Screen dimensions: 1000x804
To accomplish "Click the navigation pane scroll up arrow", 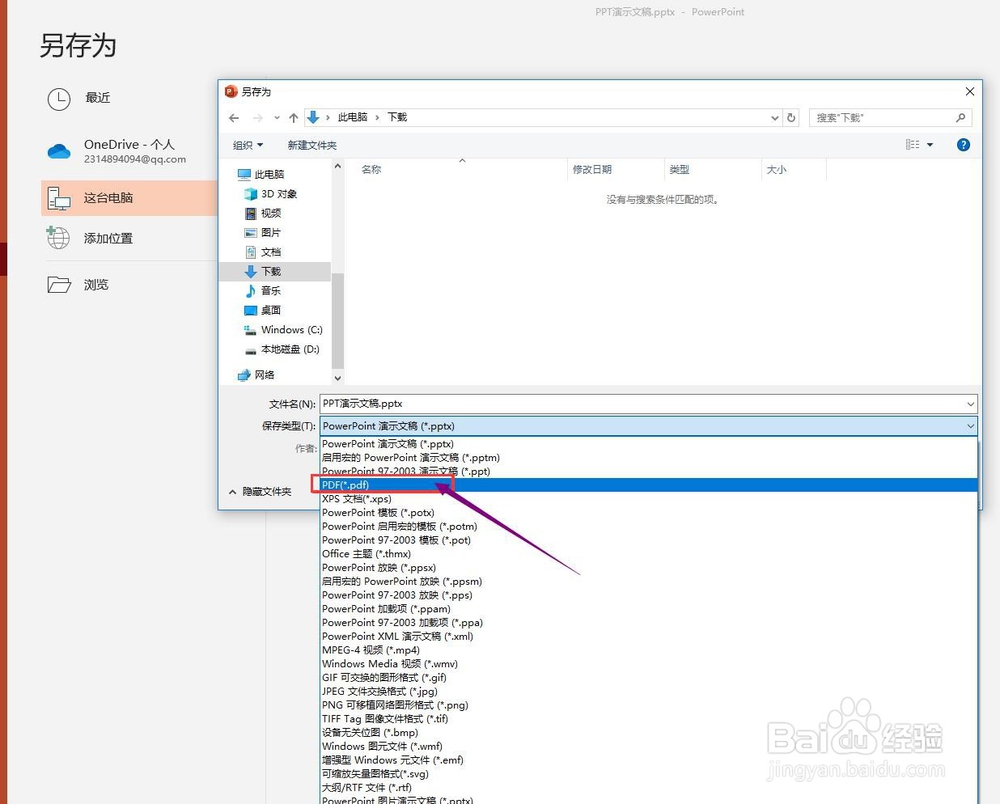I will click(x=337, y=166).
